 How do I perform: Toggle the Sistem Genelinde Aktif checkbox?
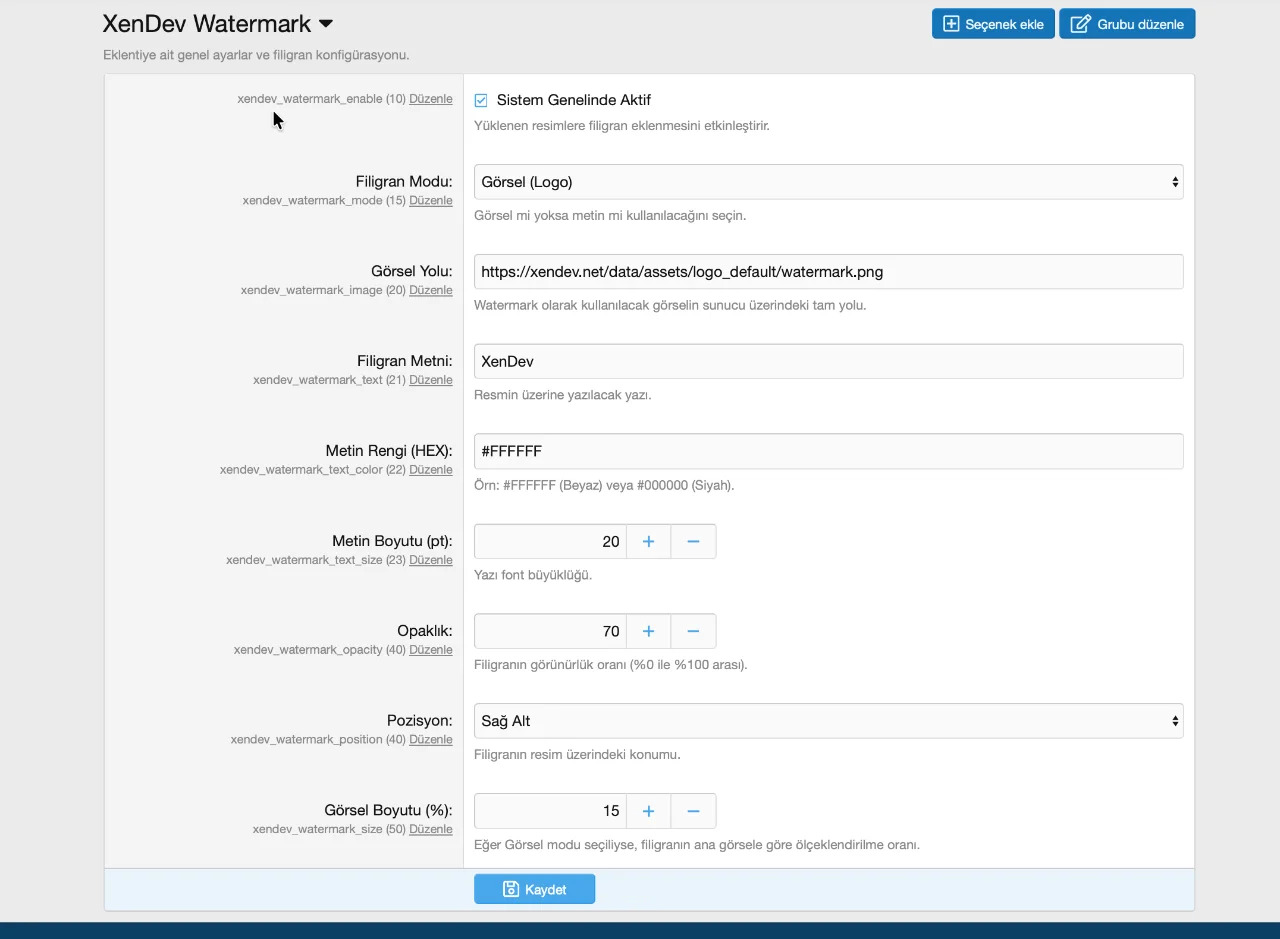pos(481,100)
